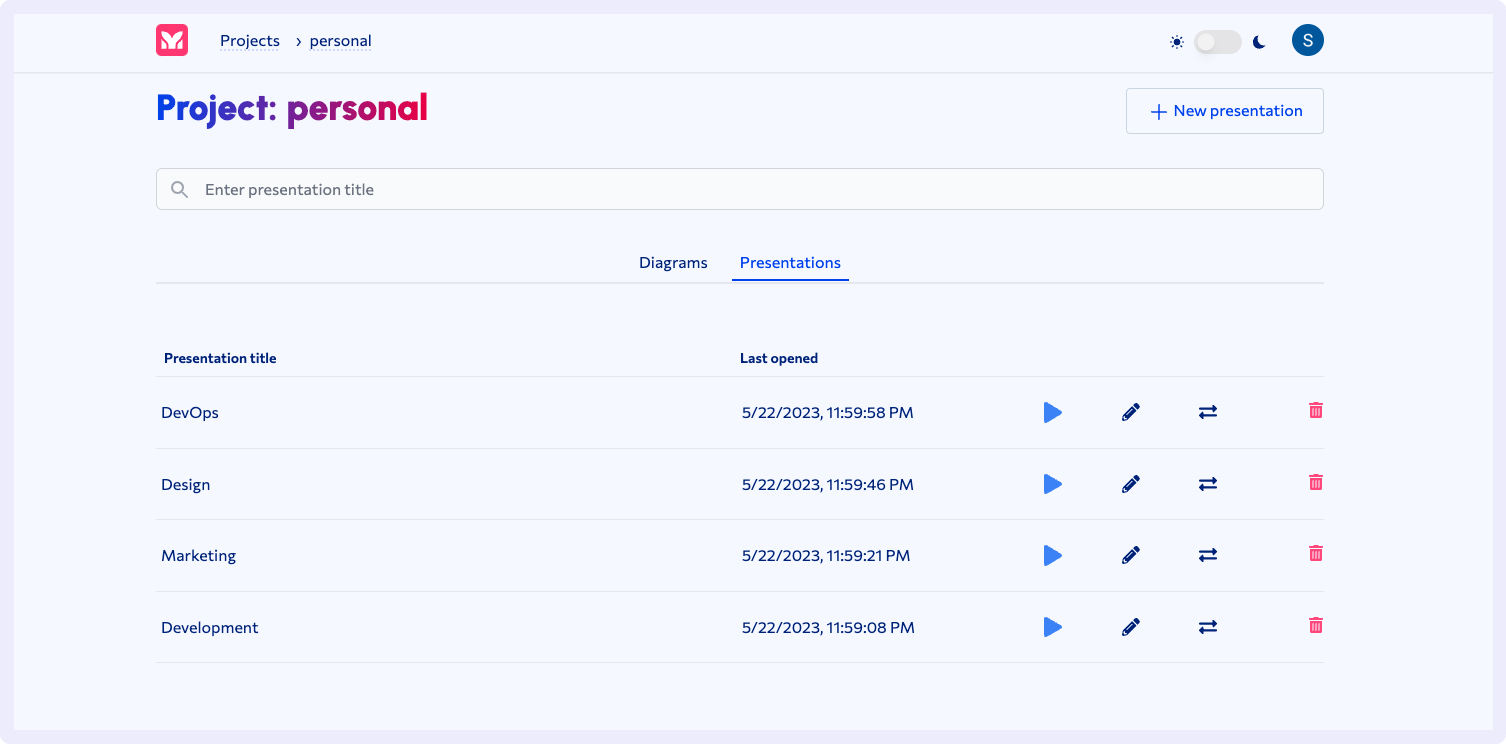Edit the Design presentation with pencil icon
This screenshot has height=744, width=1506.
tap(1131, 484)
